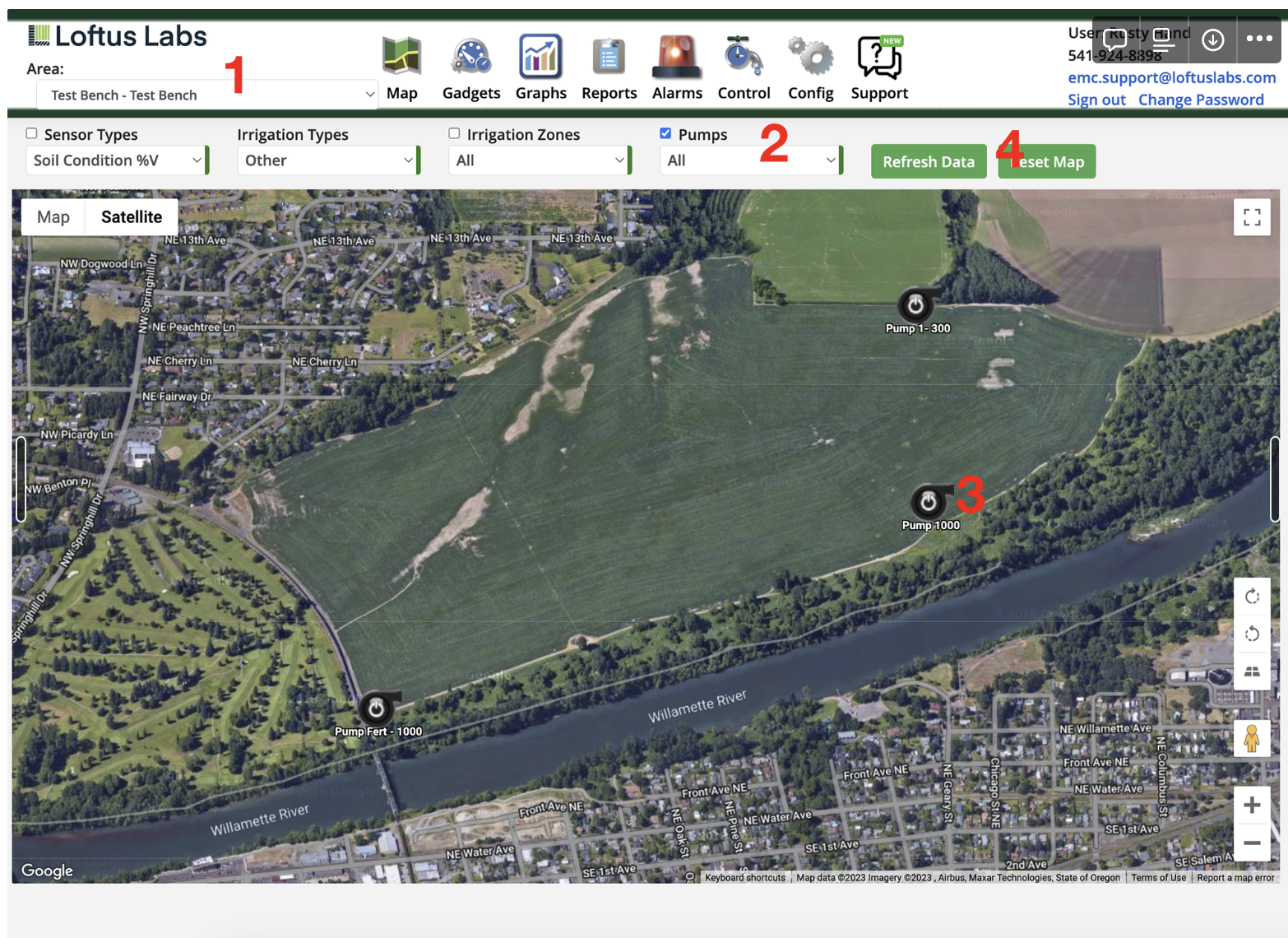Click Report a map error
The image size is (1288, 938).
[1235, 878]
